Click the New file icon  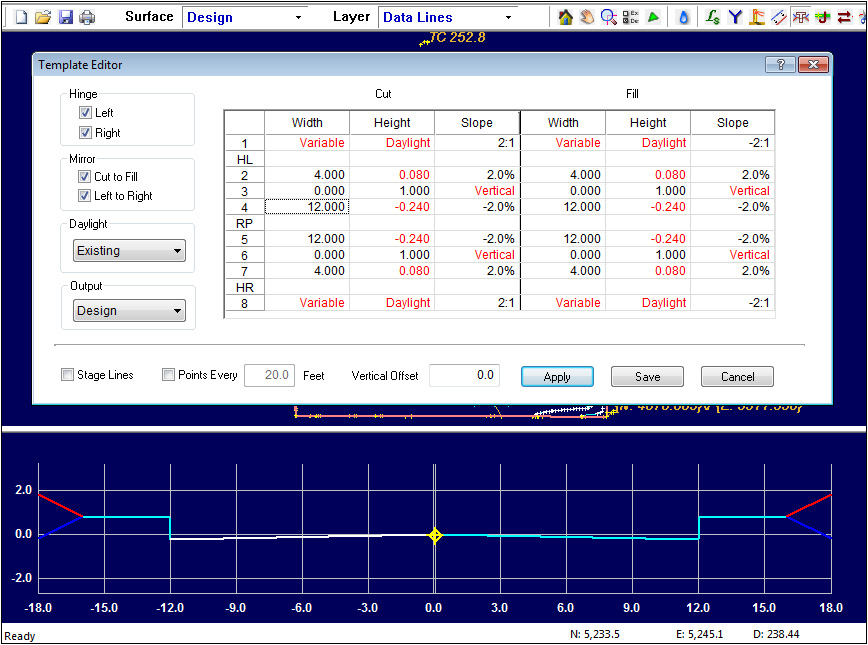click(x=20, y=17)
